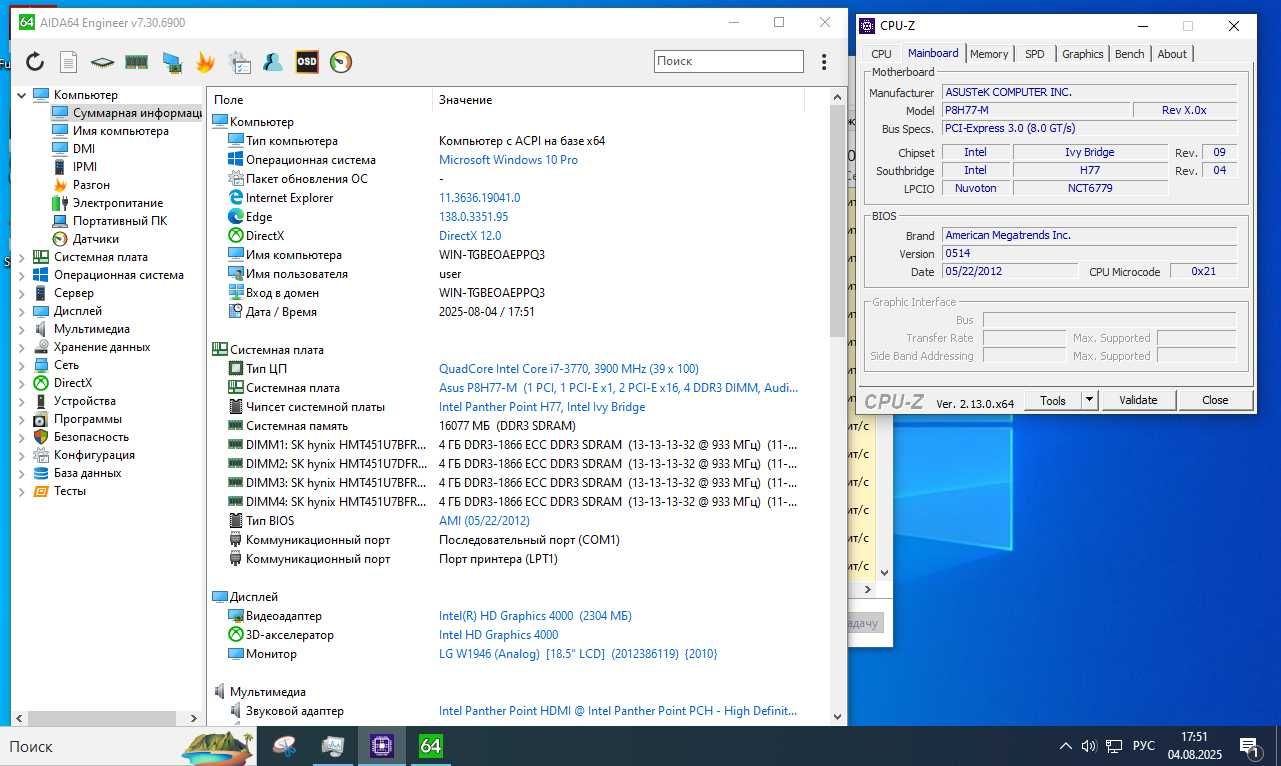1281x766 pixels.
Task: Open the OSD panel toolbar icon
Action: point(307,62)
